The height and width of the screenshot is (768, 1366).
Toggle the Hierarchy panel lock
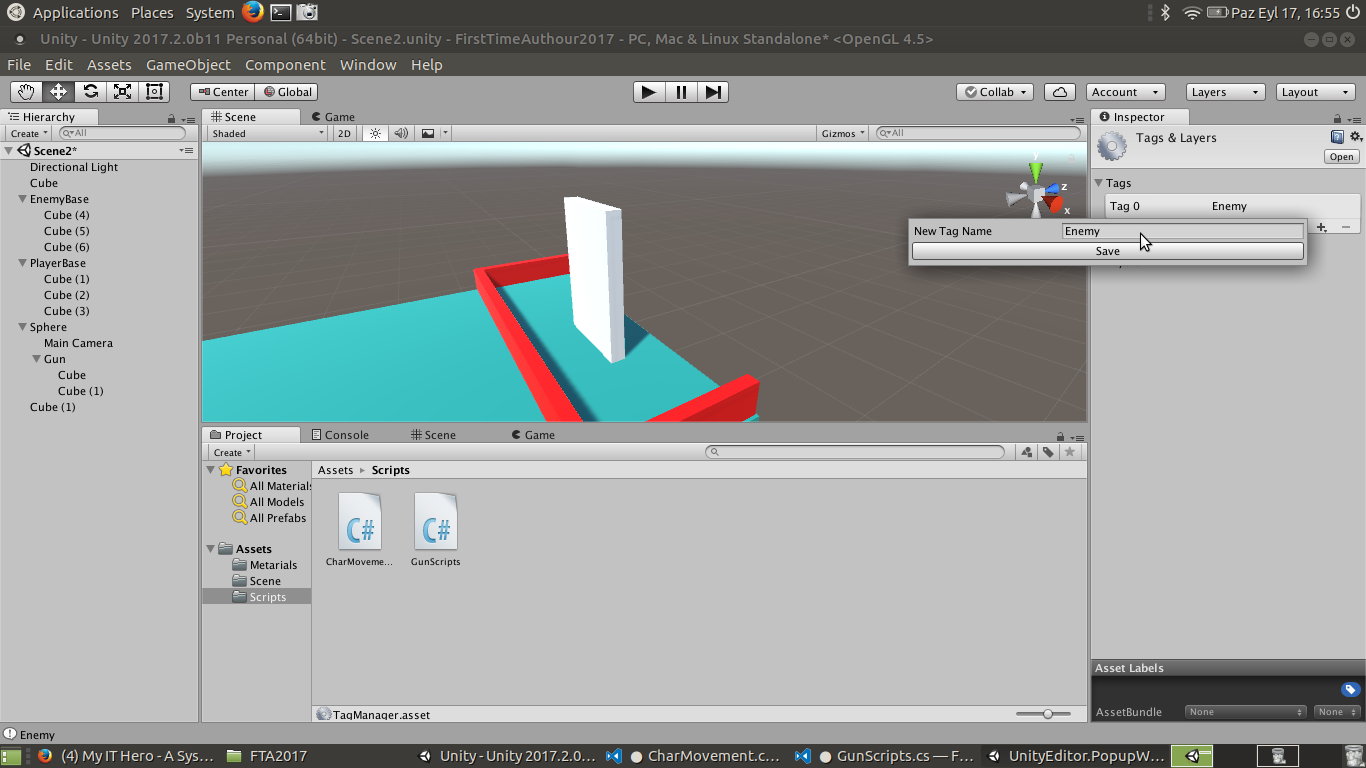tap(172, 118)
